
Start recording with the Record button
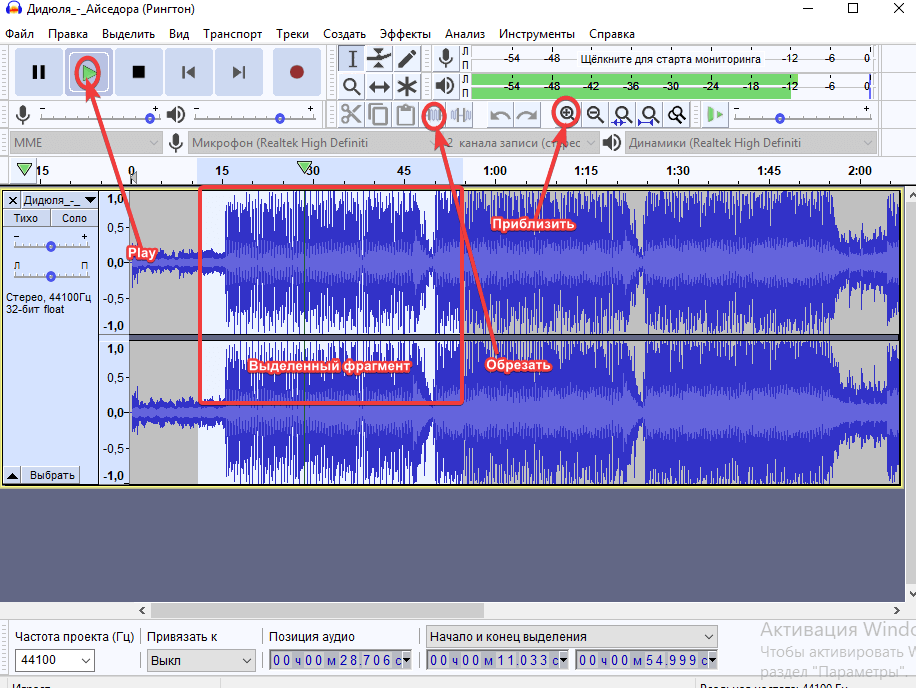coord(296,72)
